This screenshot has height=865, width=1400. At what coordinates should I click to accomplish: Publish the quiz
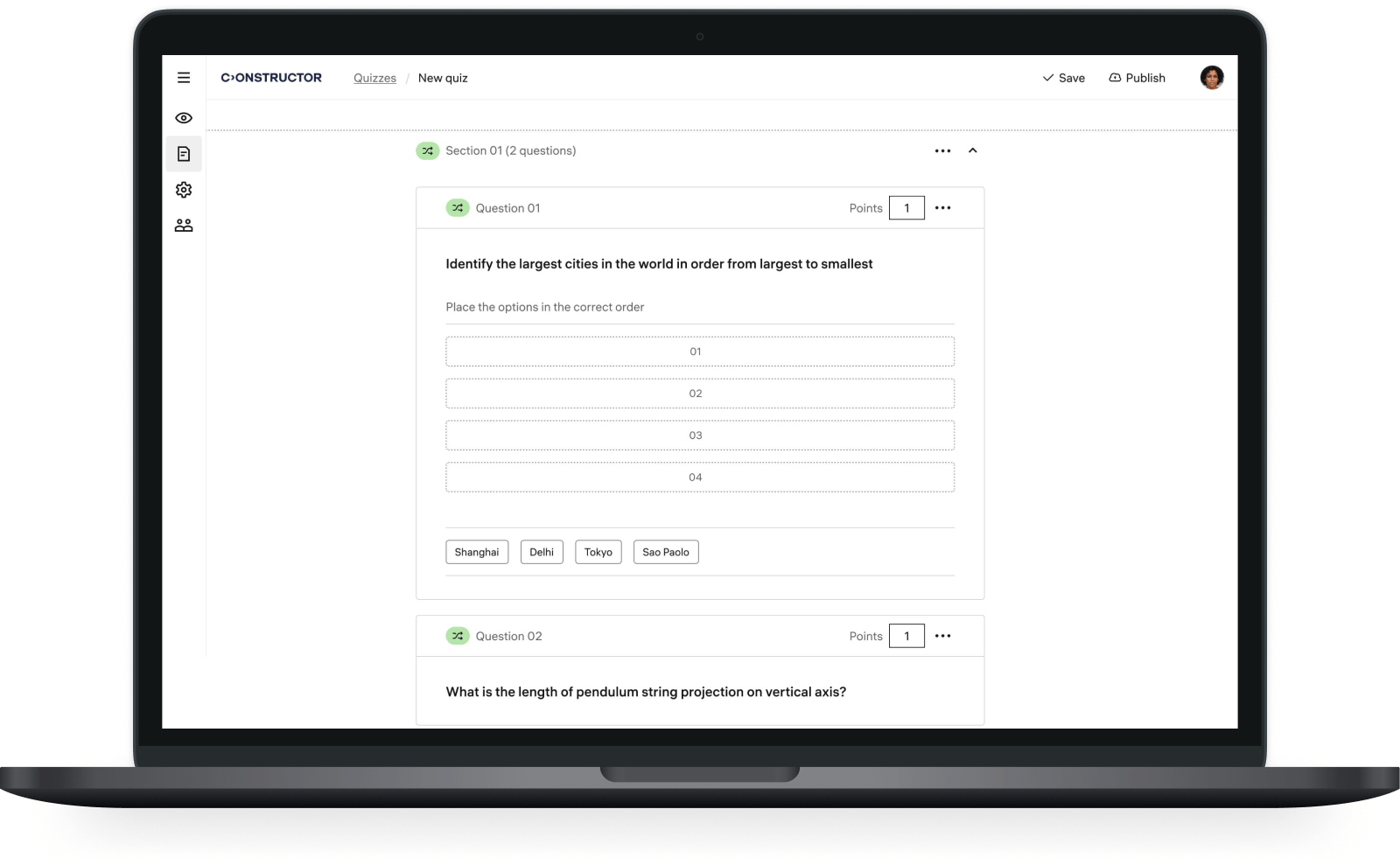[x=1144, y=78]
